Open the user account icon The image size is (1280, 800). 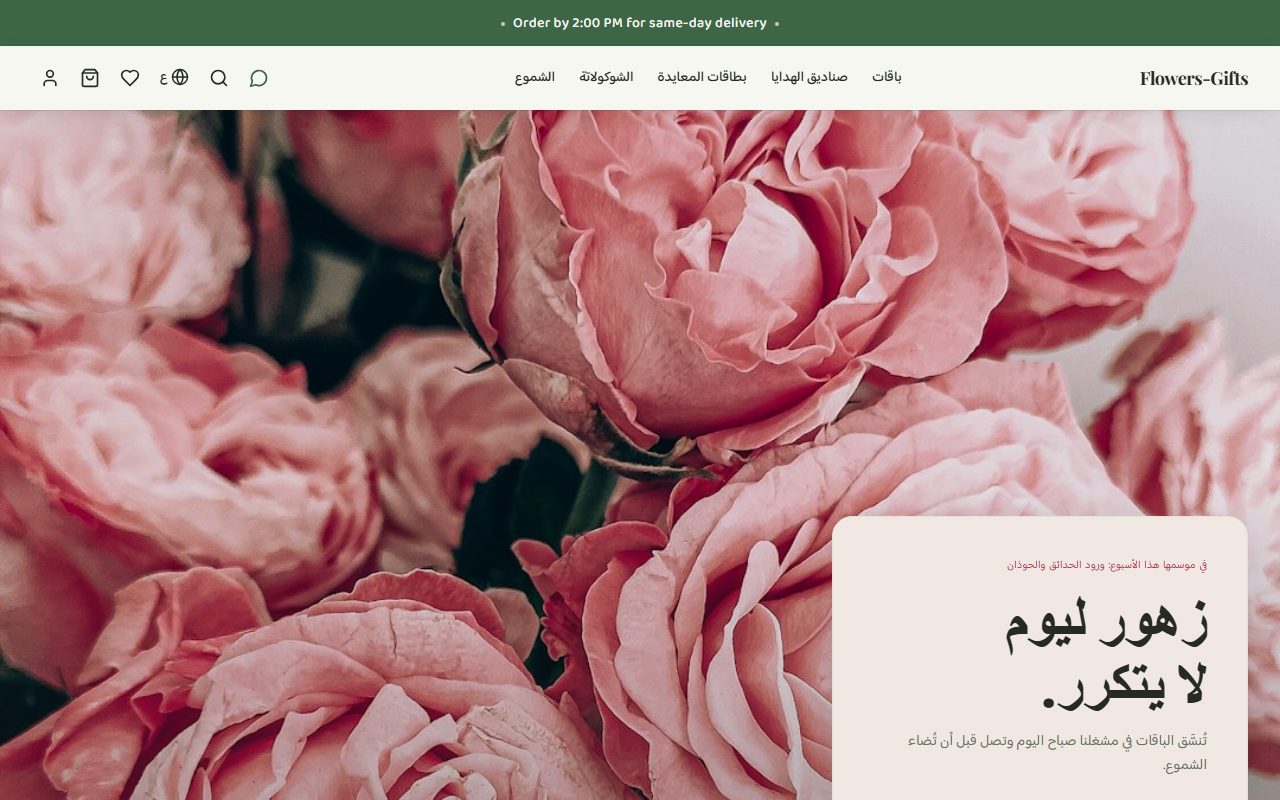tap(50, 78)
